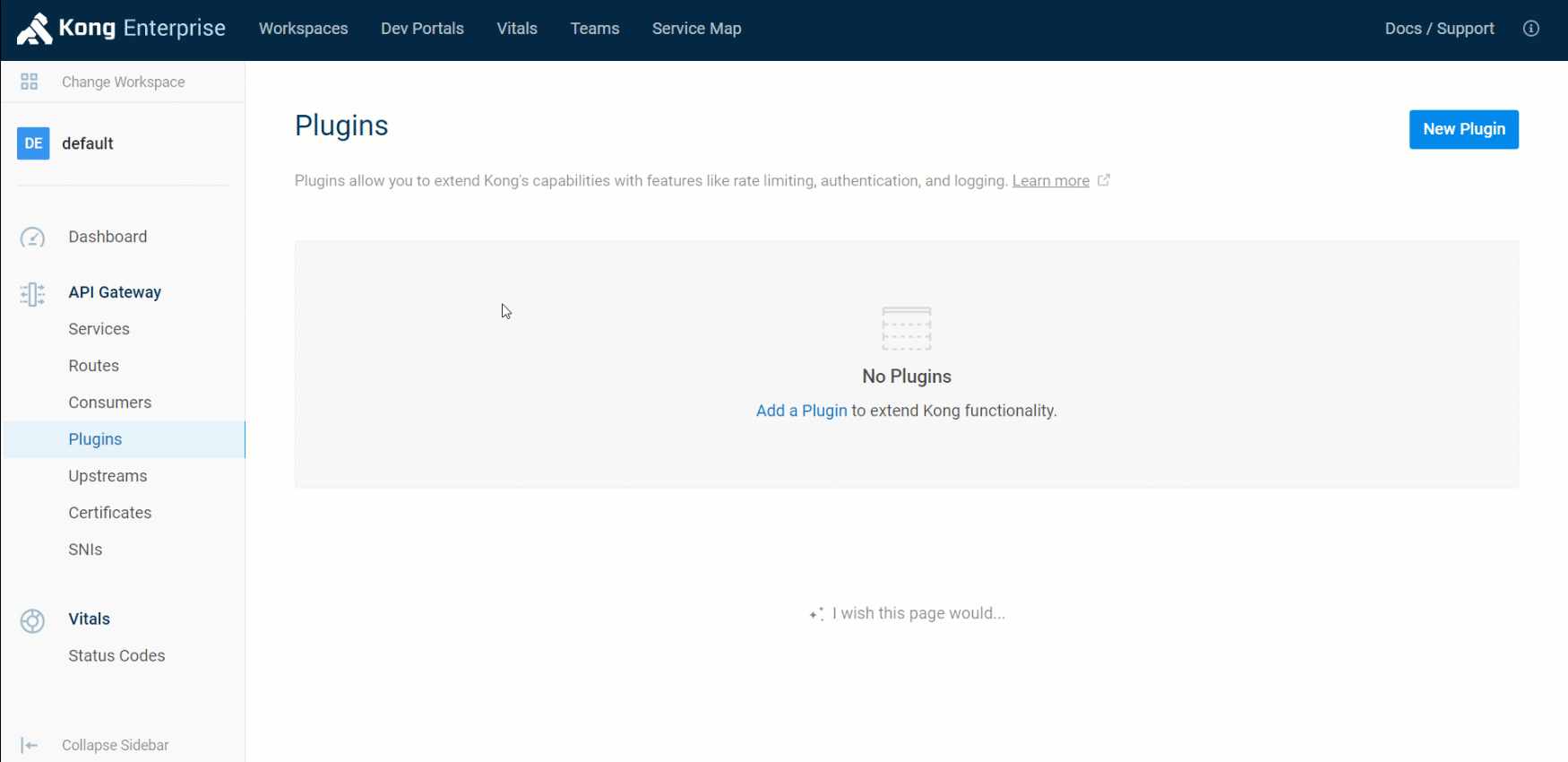Open SNIs in sidebar

pyautogui.click(x=85, y=550)
